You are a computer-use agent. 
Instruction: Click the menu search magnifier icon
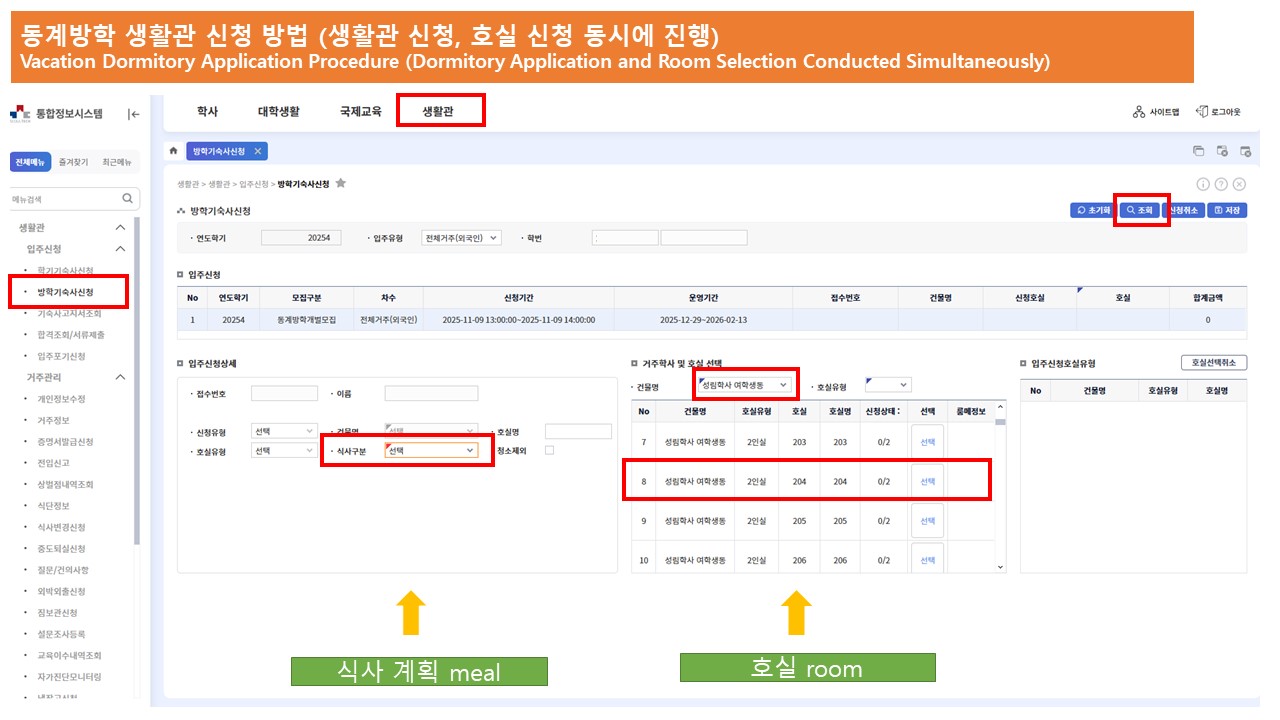[127, 199]
